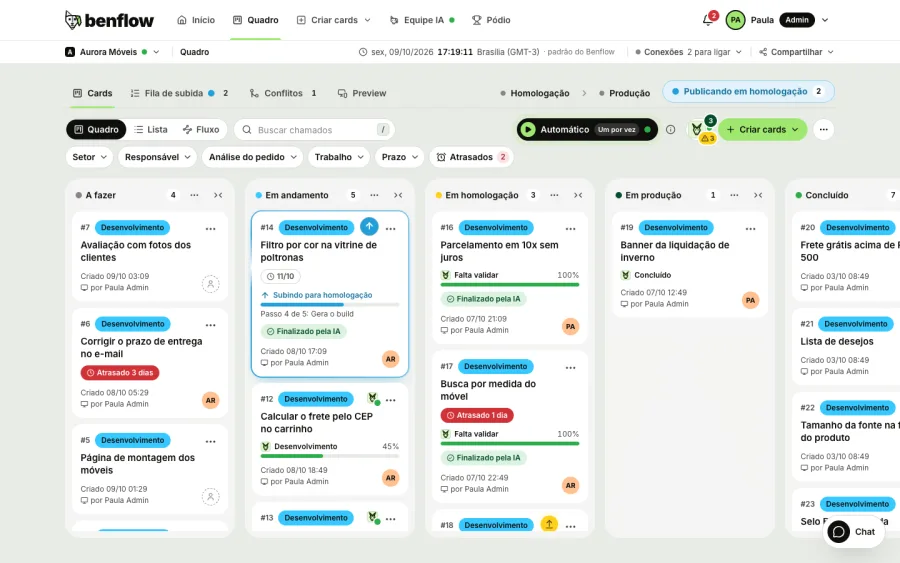The height and width of the screenshot is (563, 900).
Task: Open the Pódio page
Action: click(491, 20)
